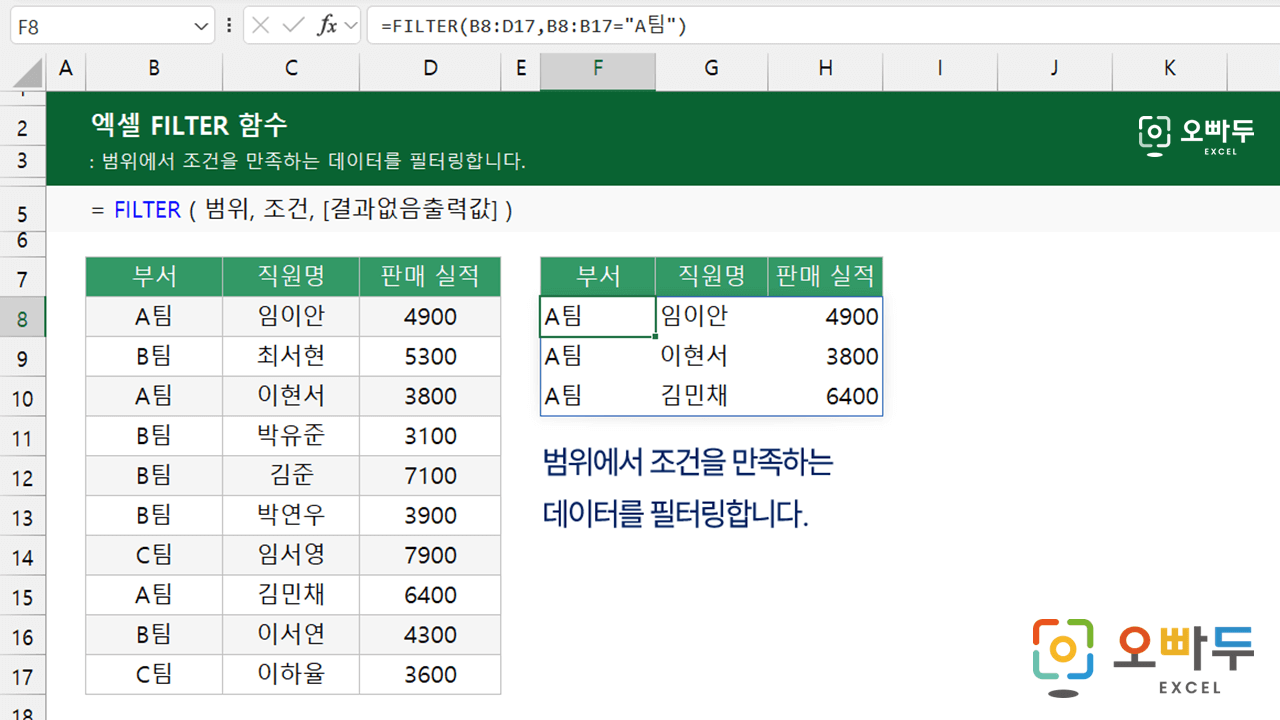The image size is (1280, 720).
Task: Expand the dropdown next to fx
Action: tap(350, 26)
